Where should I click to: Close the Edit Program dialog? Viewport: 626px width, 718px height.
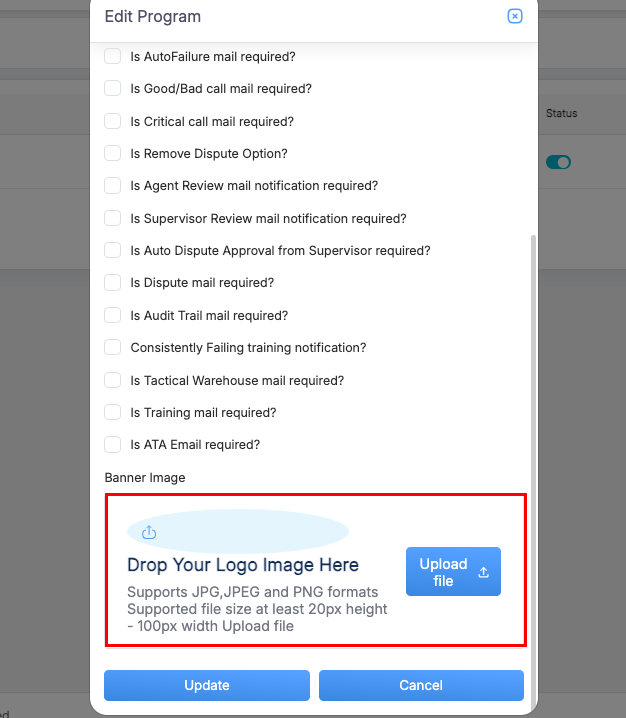pyautogui.click(x=515, y=16)
